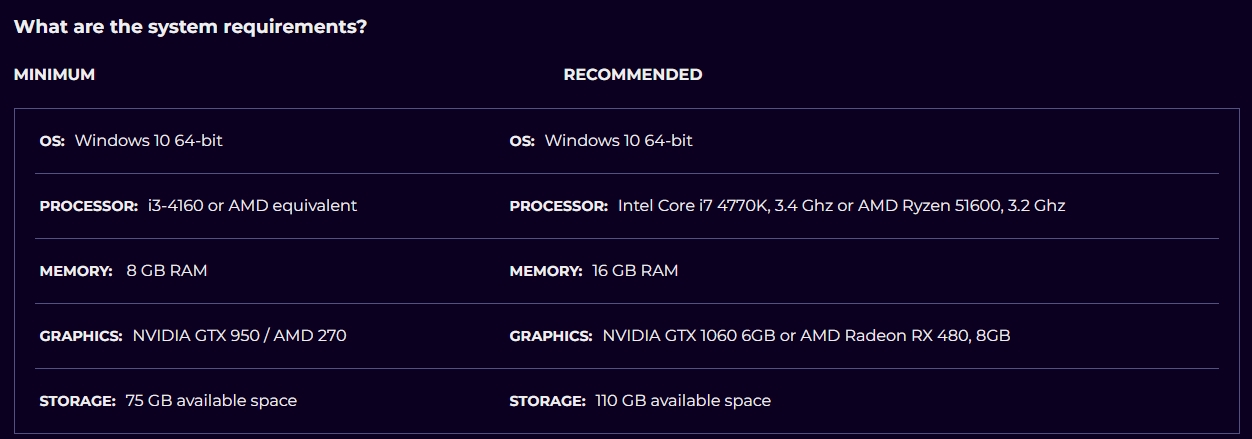This screenshot has height=439, width=1252.
Task: Click the 75 GB available space text
Action: tap(211, 401)
